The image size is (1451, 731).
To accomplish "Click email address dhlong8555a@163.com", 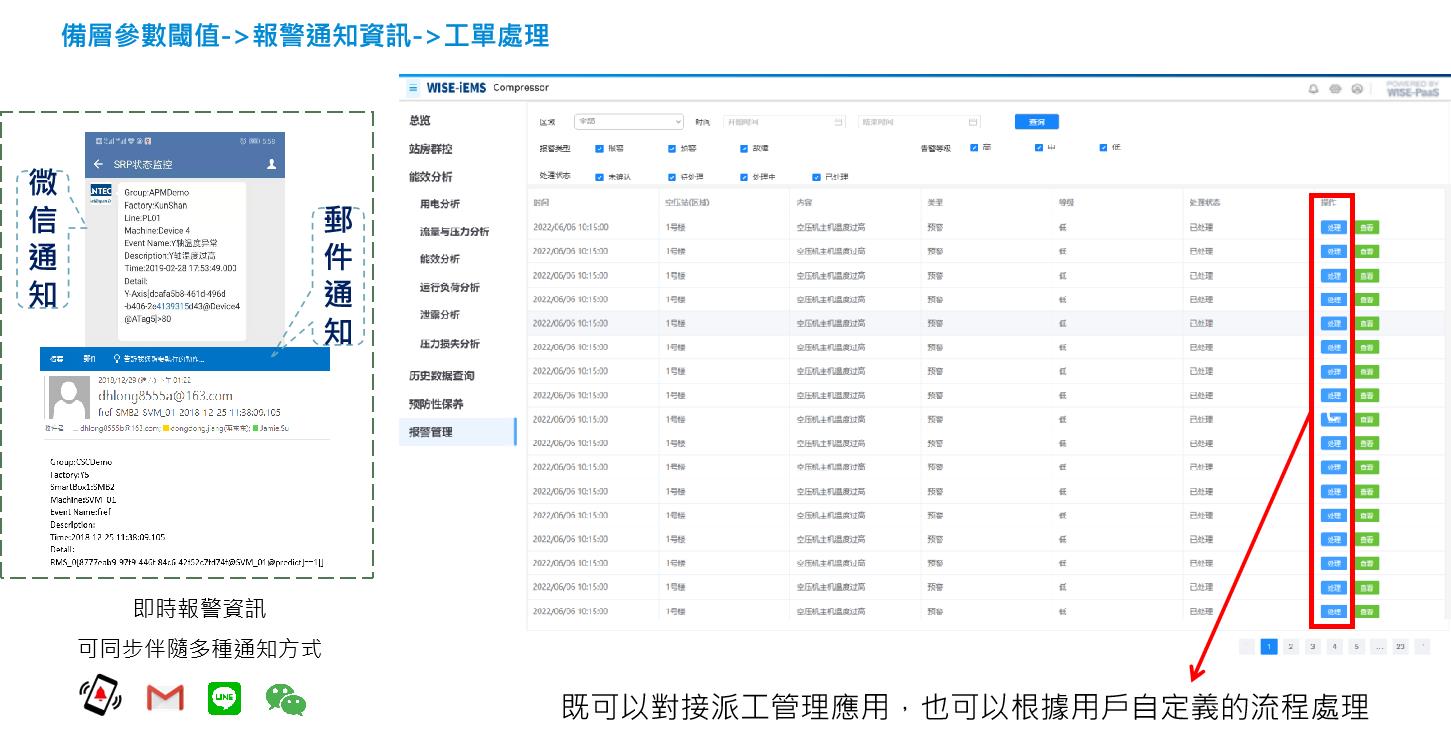I will pos(166,396).
